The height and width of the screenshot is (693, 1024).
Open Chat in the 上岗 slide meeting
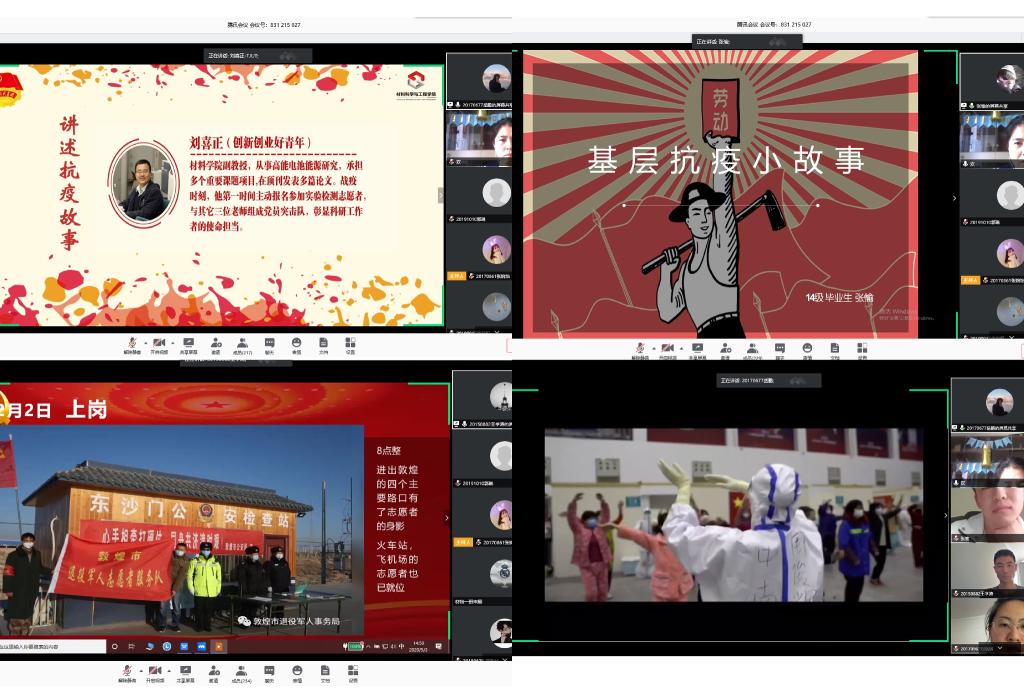[x=269, y=674]
